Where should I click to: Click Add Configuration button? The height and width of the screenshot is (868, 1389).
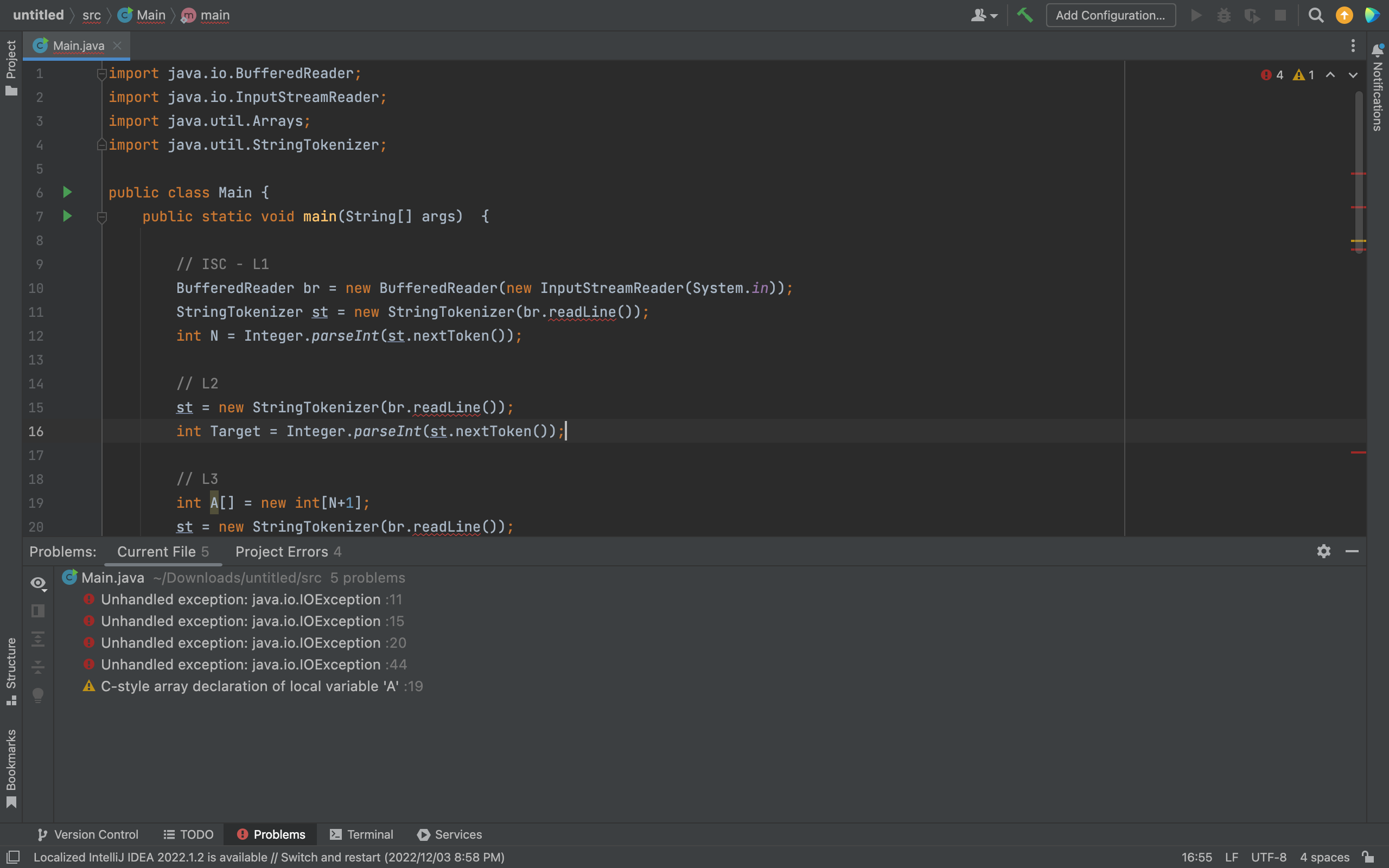coord(1110,16)
